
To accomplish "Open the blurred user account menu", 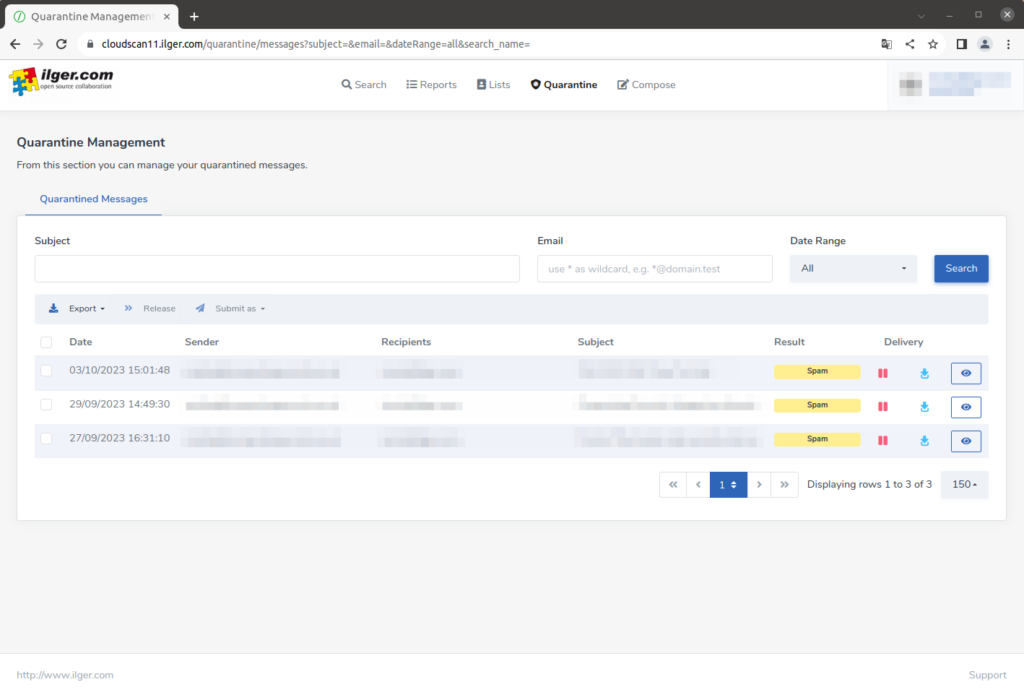I will (955, 84).
